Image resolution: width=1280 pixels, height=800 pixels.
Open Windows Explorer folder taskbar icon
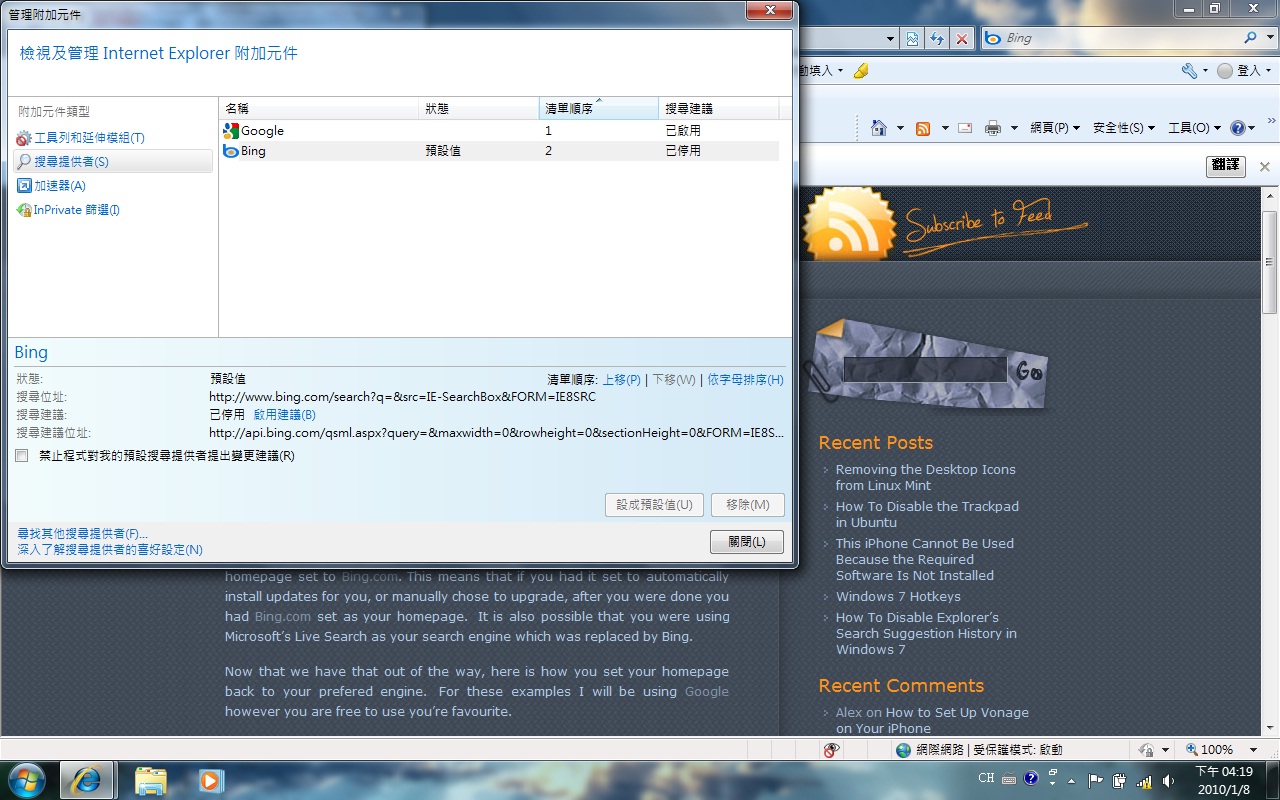[x=151, y=780]
